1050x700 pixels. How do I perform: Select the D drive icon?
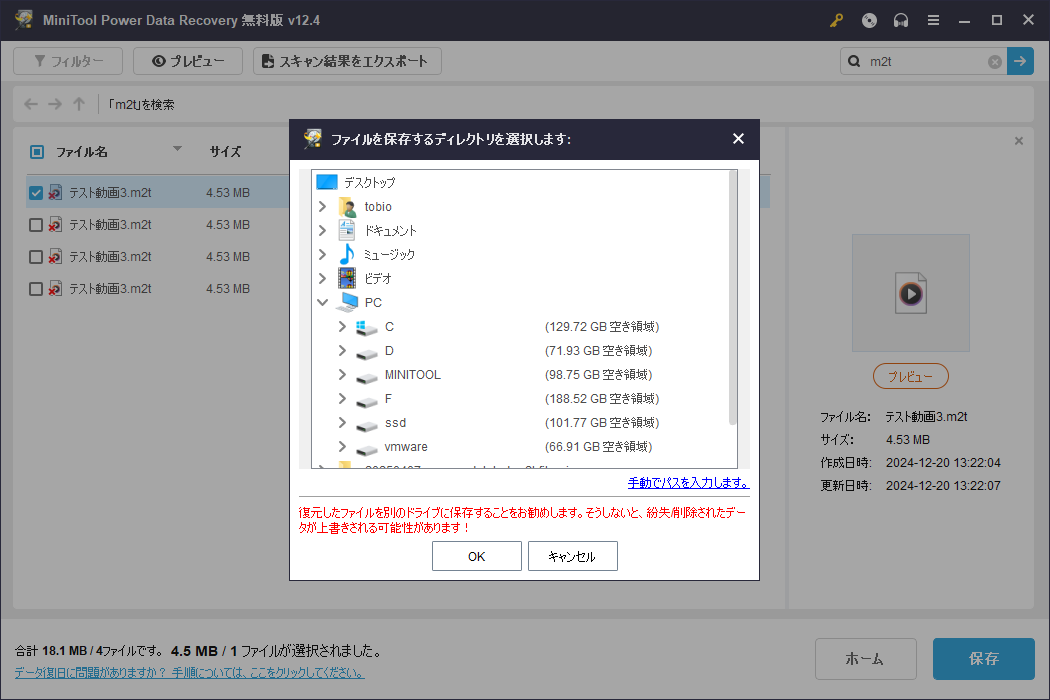pyautogui.click(x=367, y=352)
